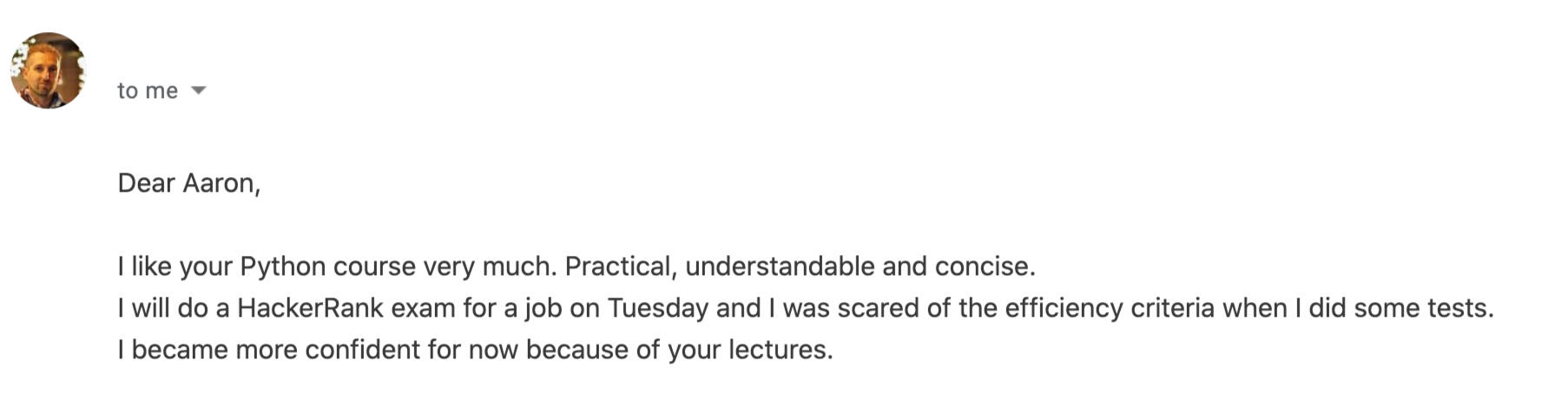1568x394 pixels.
Task: Click the name "Aaron" in the greeting
Action: tap(221, 183)
